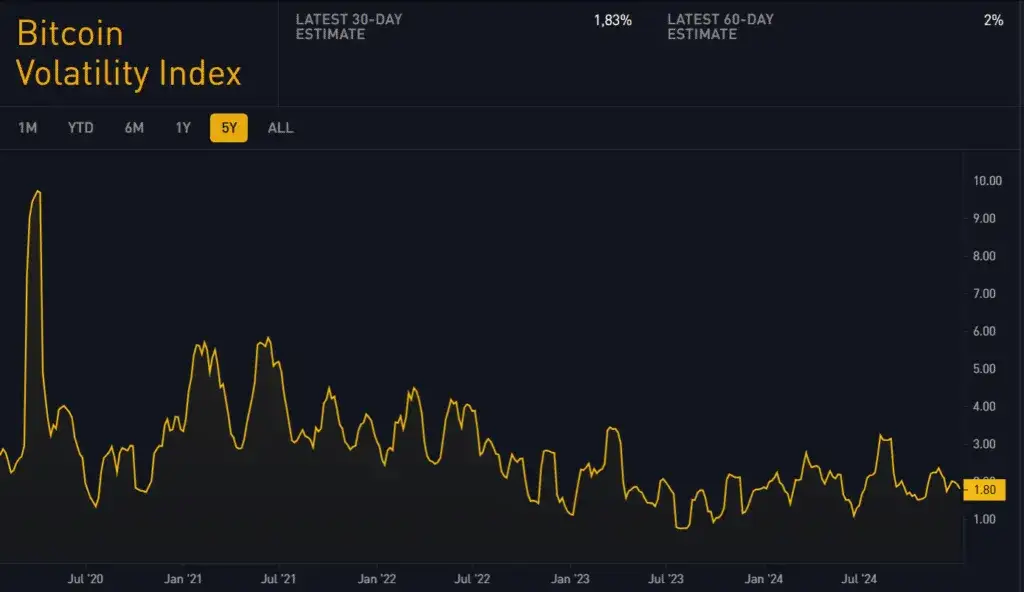Click the Bitcoin Volatility Index title
The height and width of the screenshot is (592, 1024).
click(129, 53)
